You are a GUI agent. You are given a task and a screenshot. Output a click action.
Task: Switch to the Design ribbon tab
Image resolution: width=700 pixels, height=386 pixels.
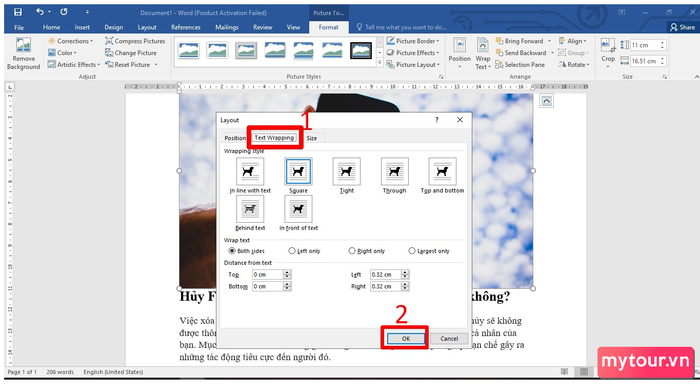pyautogui.click(x=114, y=27)
